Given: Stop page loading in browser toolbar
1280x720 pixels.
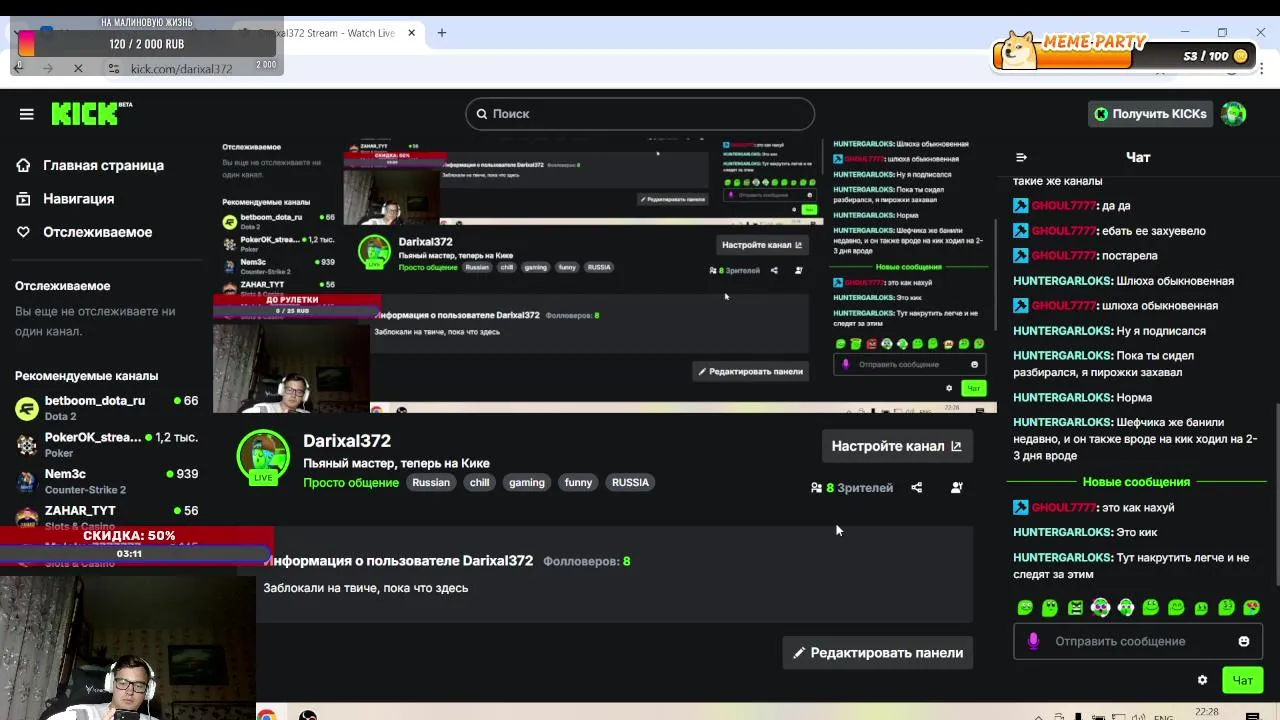Looking at the screenshot, I should pos(78,68).
